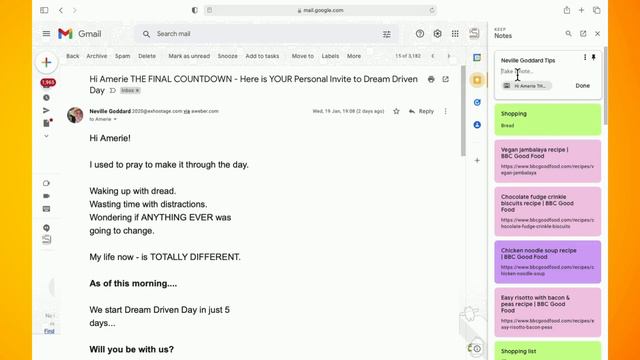Open the Gmail main menu hamburger
The width and height of the screenshot is (640, 360).
(x=46, y=34)
